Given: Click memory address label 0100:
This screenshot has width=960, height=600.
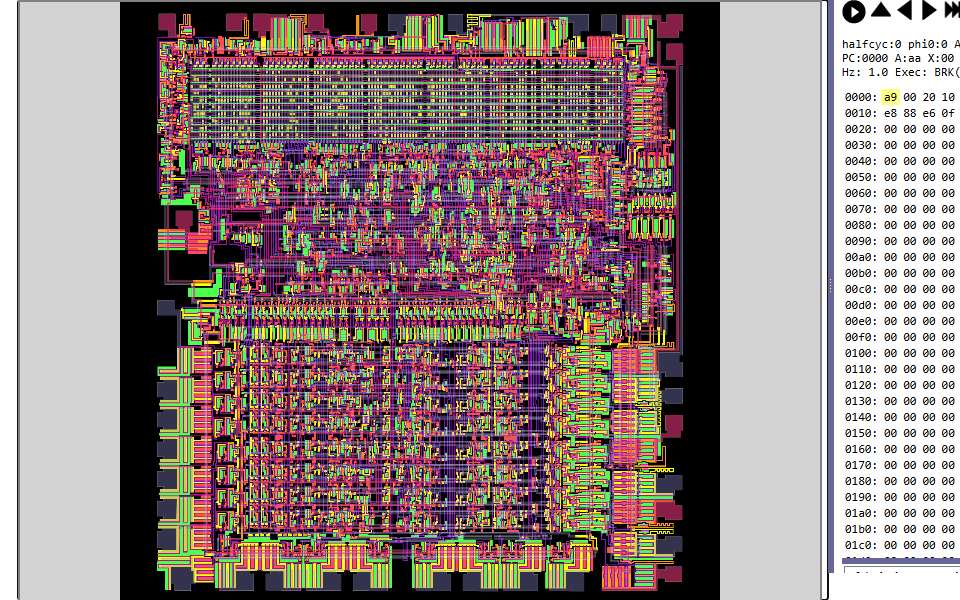Looking at the screenshot, I should (861, 353).
